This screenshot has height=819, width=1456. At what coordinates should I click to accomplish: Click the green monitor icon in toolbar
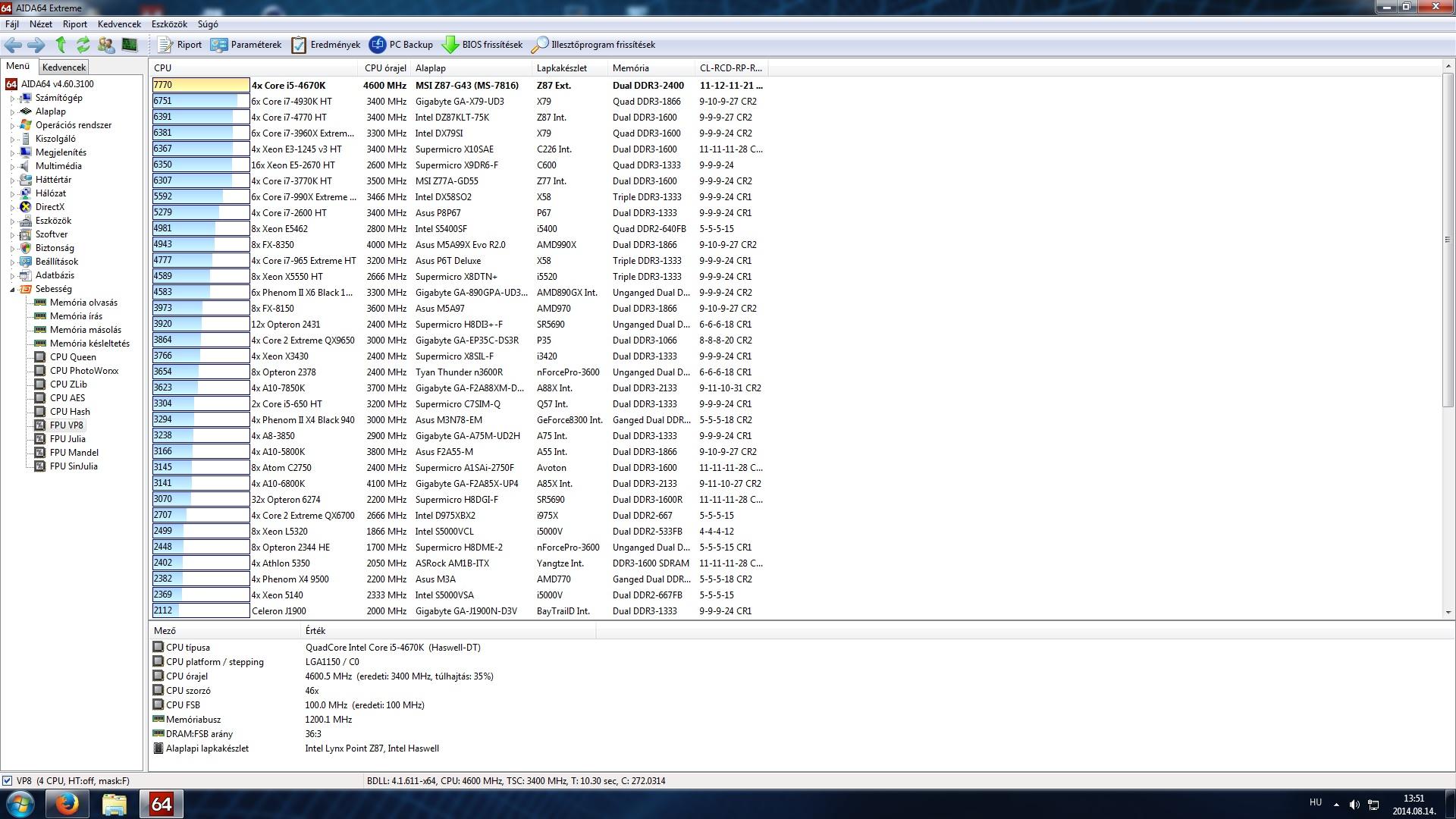130,45
